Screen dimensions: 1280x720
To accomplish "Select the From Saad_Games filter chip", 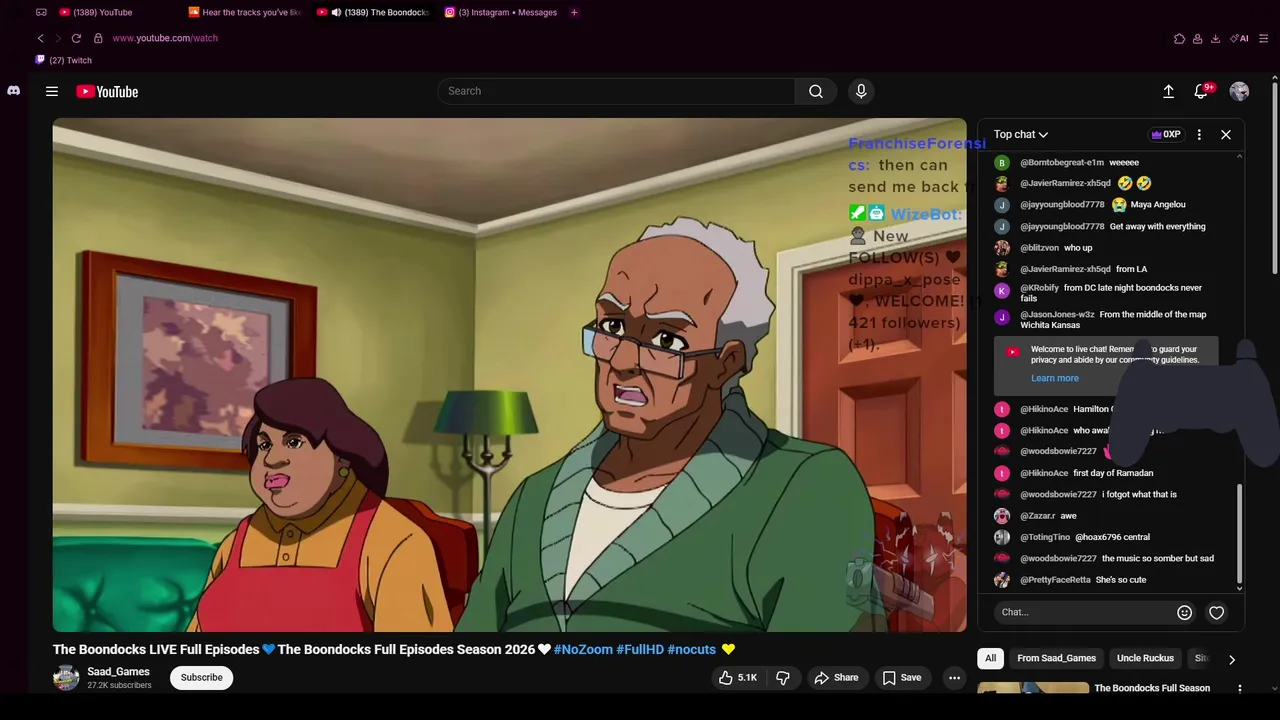I will 1057,658.
